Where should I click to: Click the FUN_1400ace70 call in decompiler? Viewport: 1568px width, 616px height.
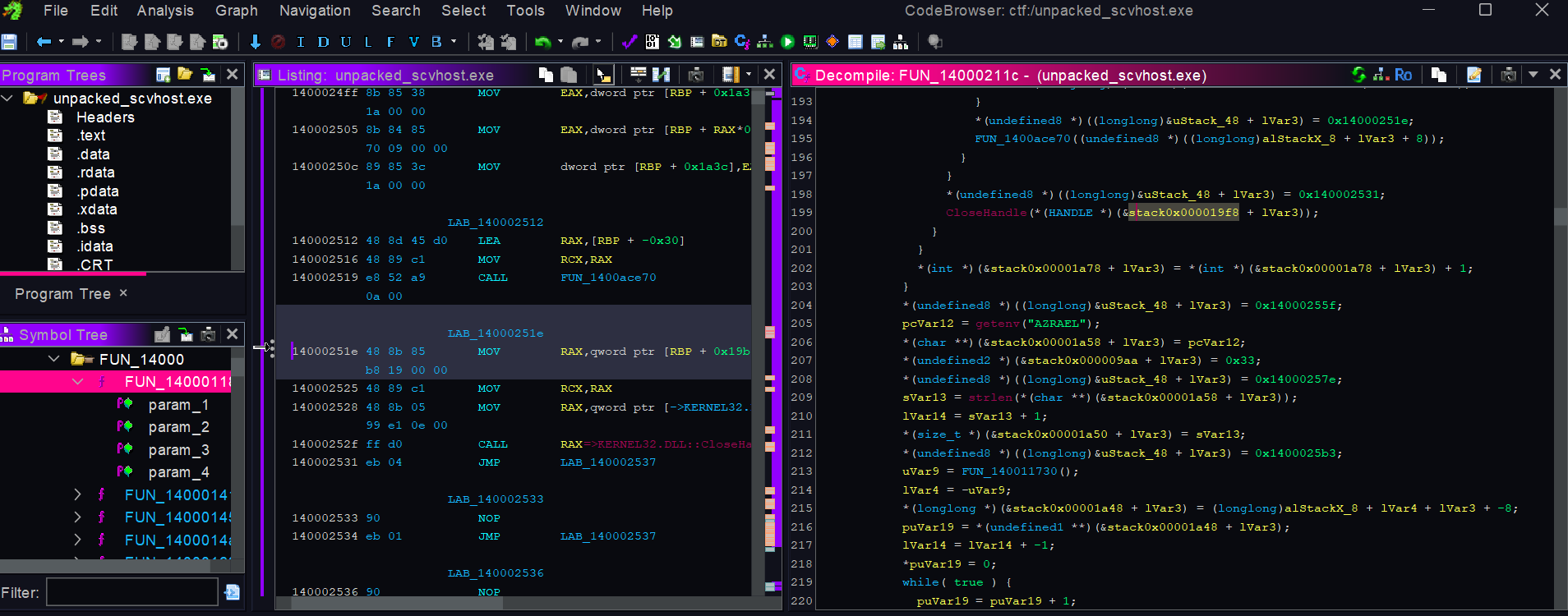[1022, 139]
